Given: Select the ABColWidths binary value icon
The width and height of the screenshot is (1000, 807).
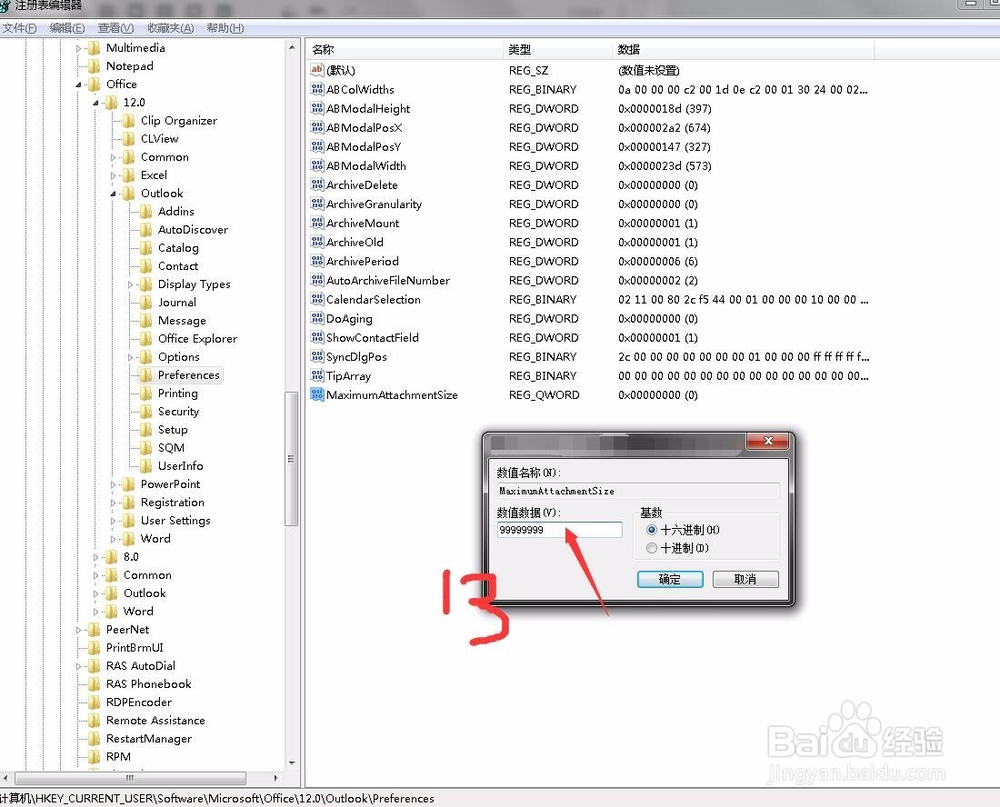Looking at the screenshot, I should click(x=318, y=90).
